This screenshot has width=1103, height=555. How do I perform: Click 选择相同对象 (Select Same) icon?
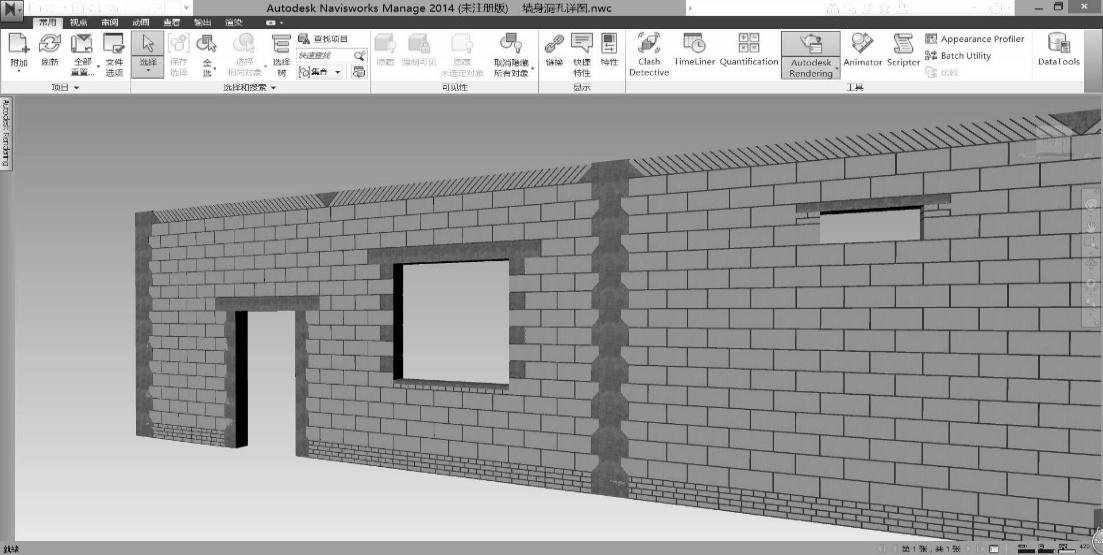243,44
